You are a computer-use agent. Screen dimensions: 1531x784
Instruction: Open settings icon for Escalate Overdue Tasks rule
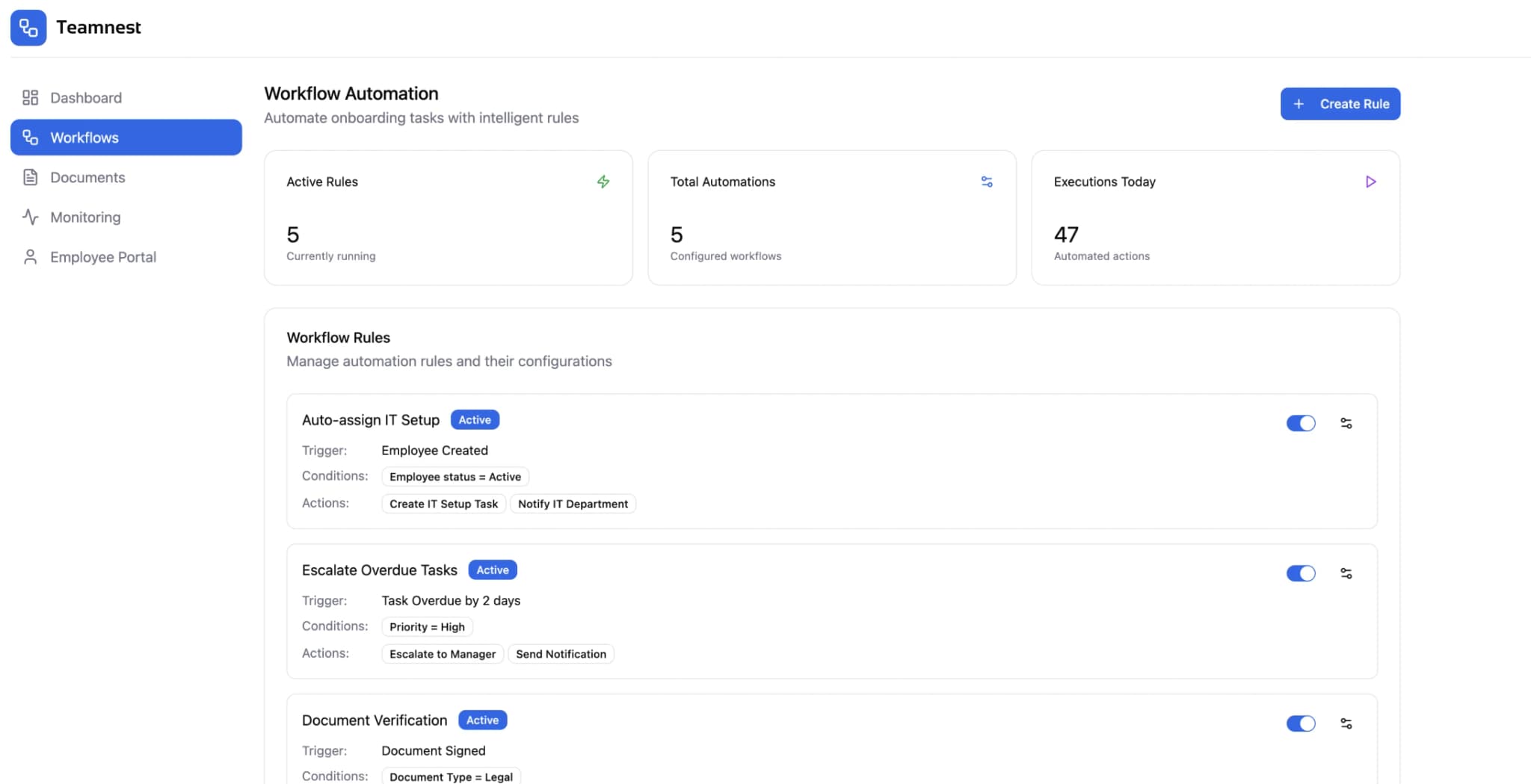[1346, 573]
